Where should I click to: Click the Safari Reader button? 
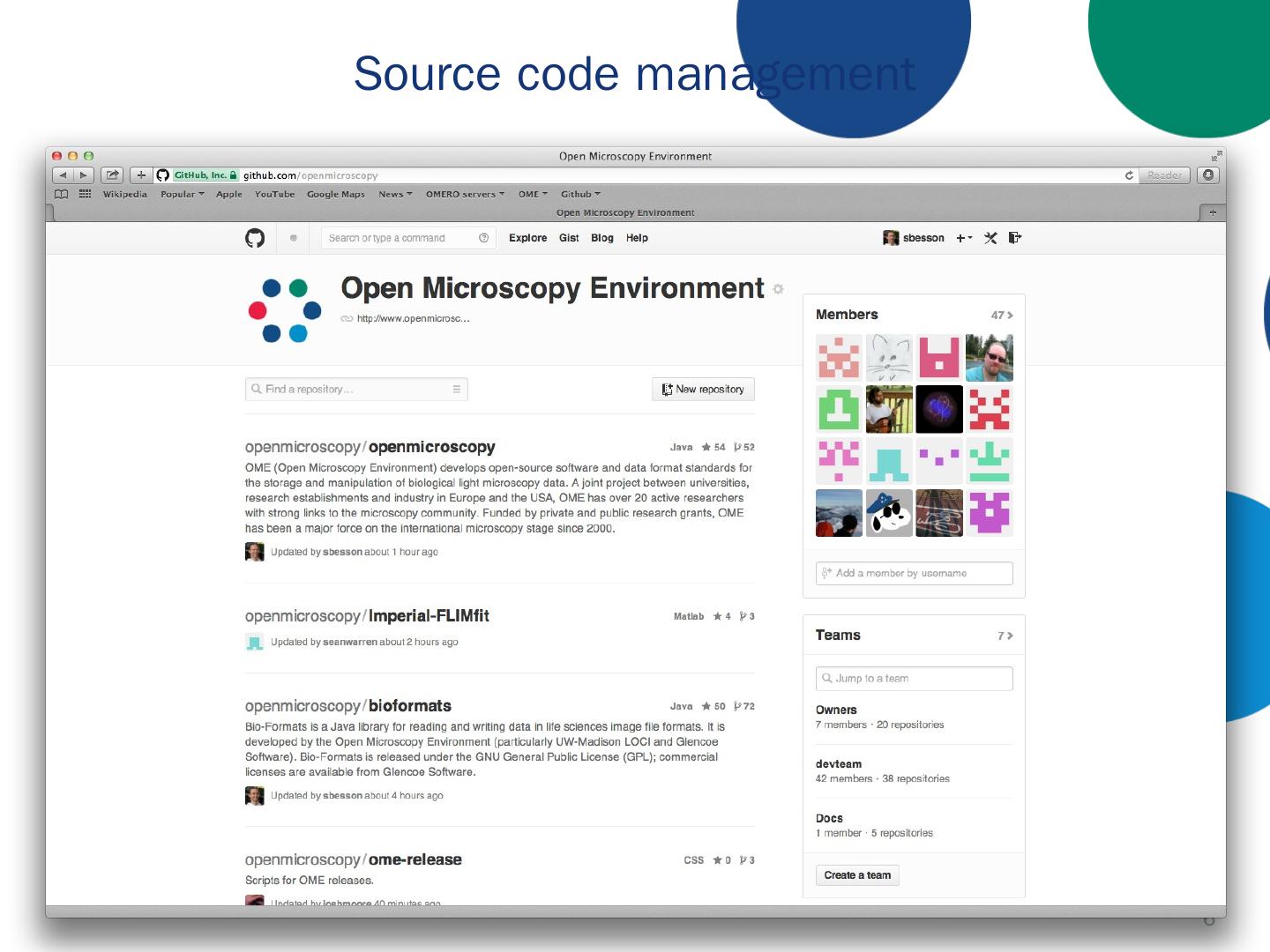[1164, 175]
